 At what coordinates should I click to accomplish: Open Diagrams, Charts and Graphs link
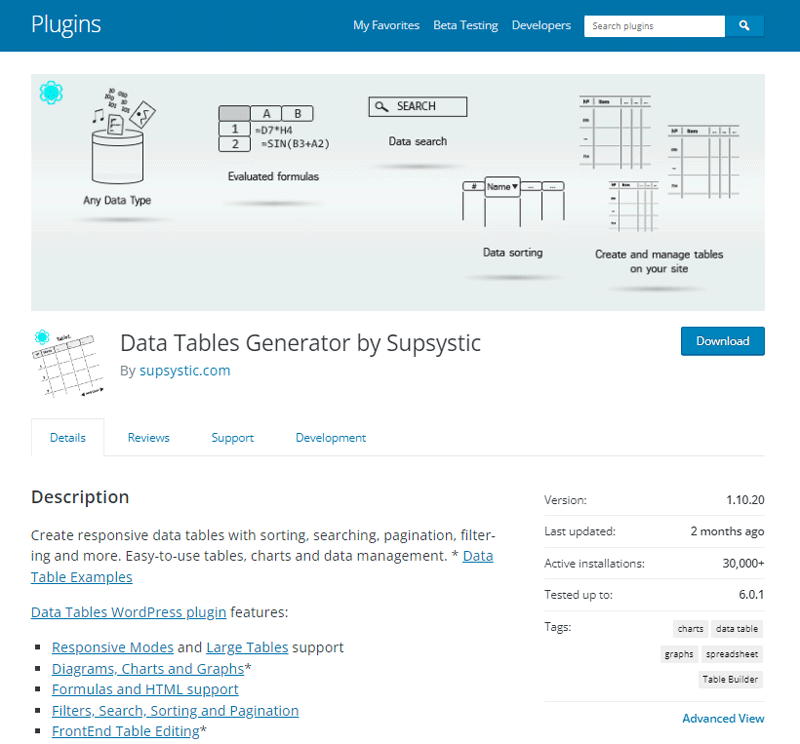[x=148, y=668]
